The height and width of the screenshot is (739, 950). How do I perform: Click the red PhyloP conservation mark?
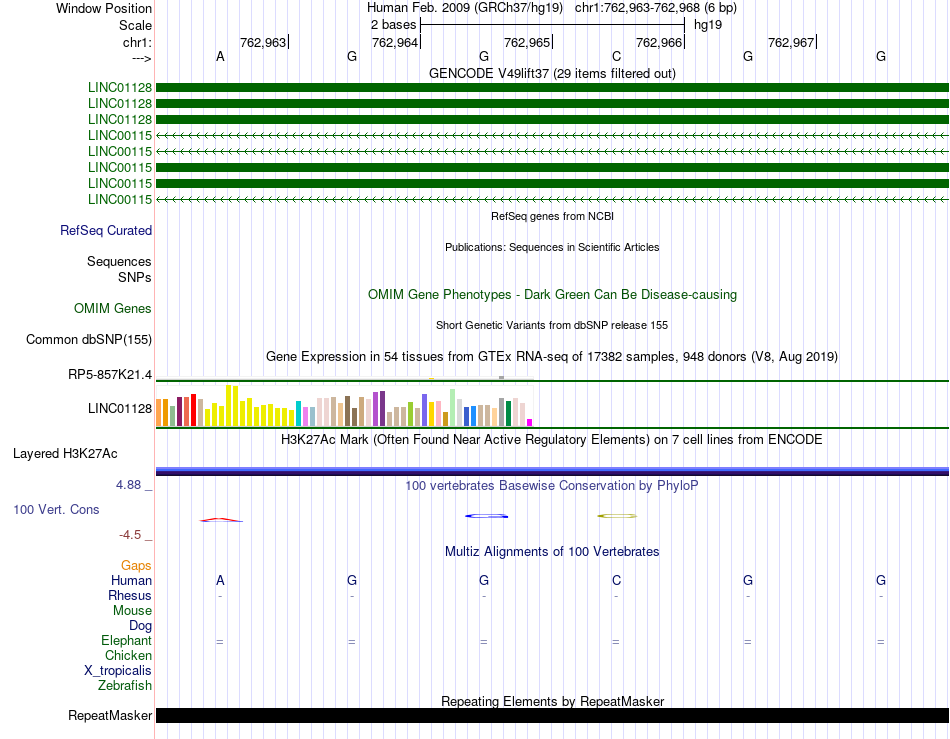[221, 520]
